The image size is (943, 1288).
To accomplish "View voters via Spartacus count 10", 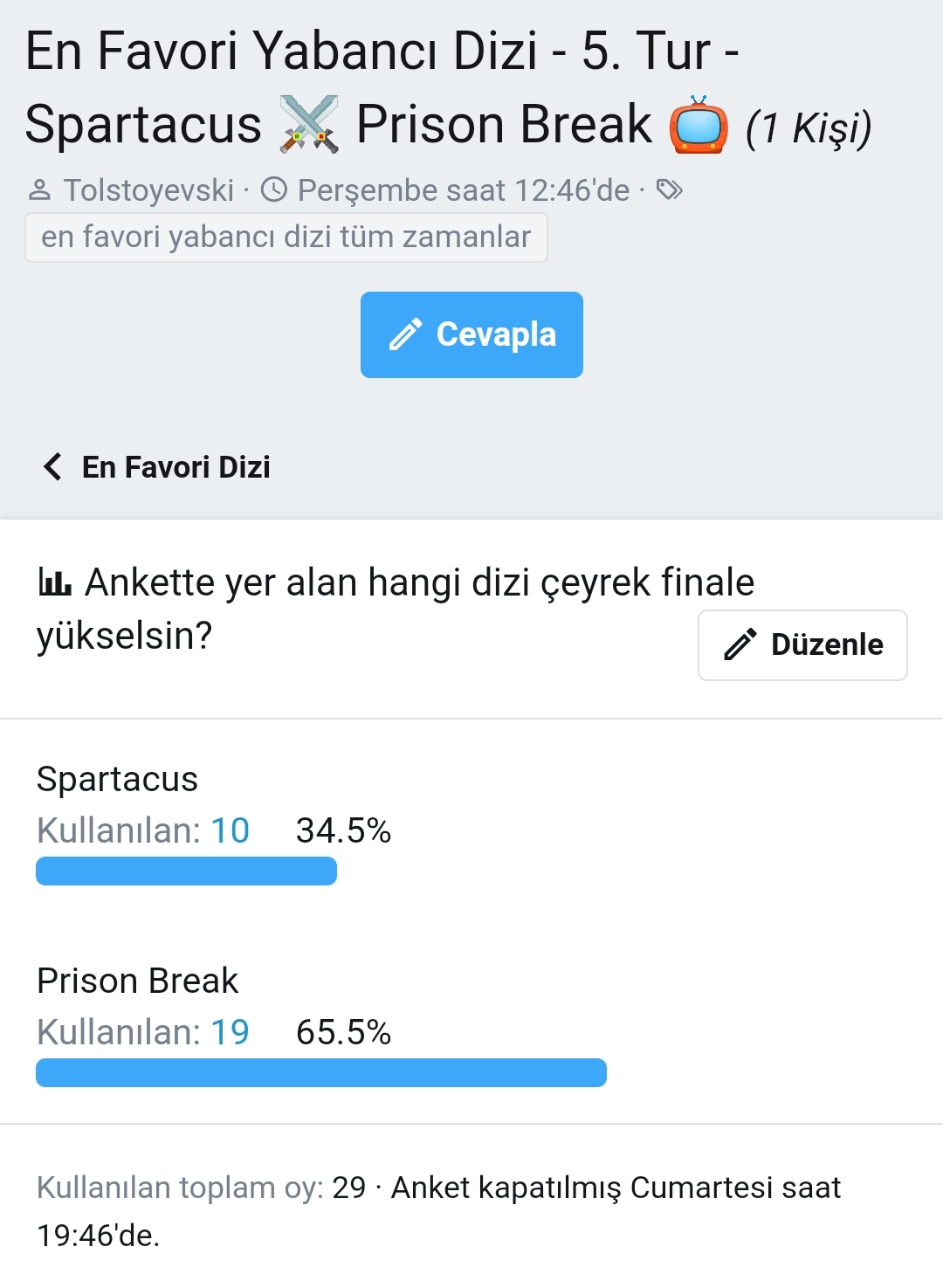I will click(x=231, y=830).
